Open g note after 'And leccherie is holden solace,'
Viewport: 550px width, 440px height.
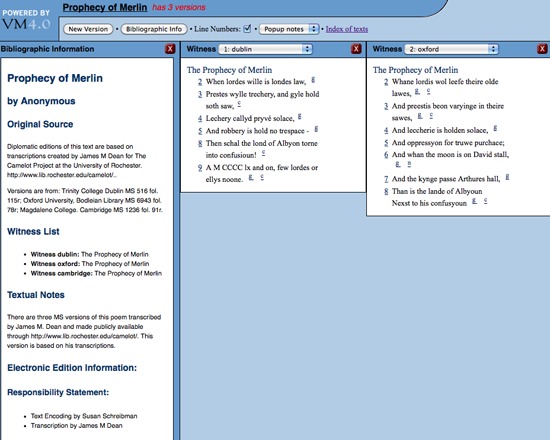click(x=495, y=128)
